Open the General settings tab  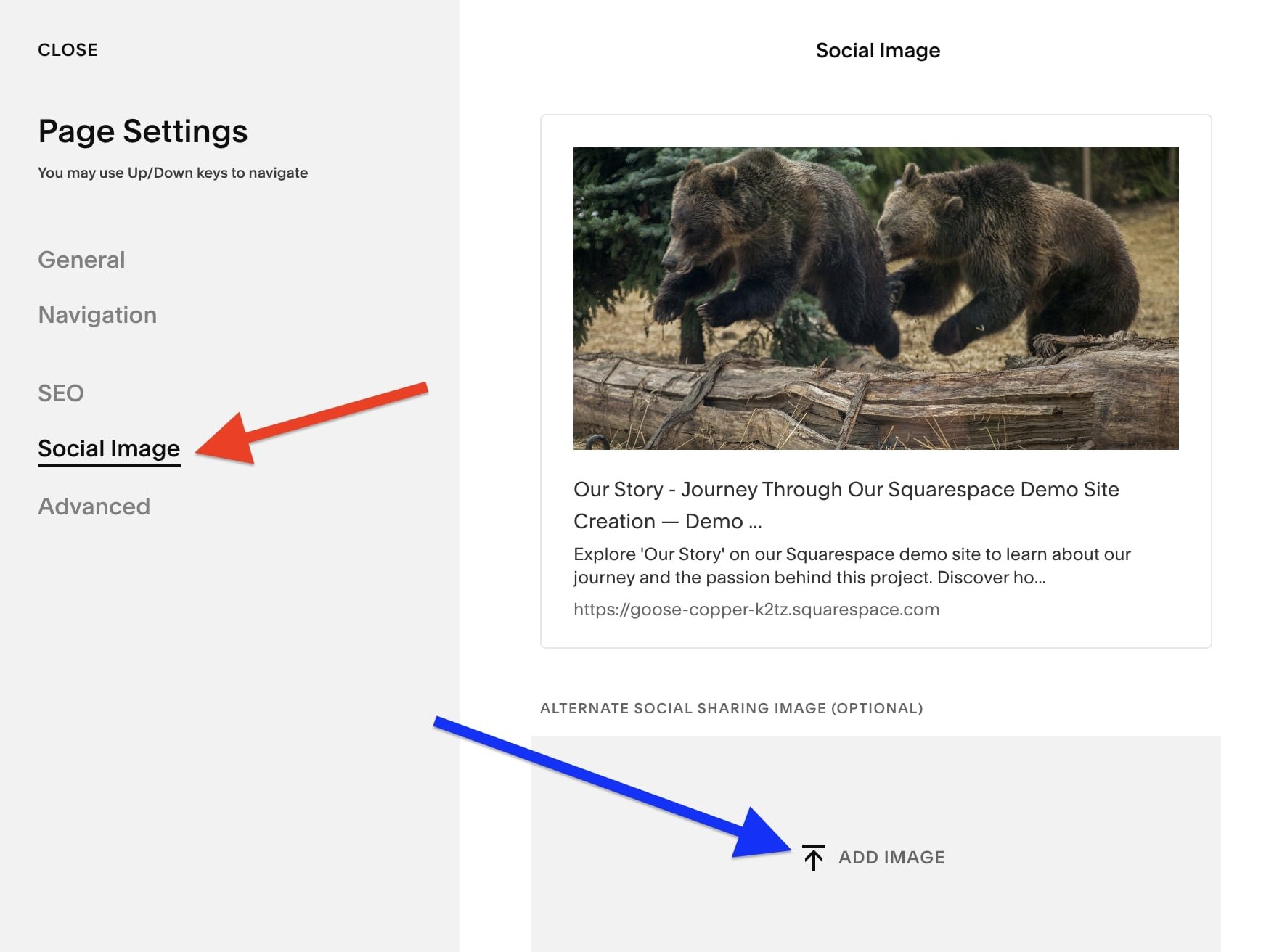81,260
